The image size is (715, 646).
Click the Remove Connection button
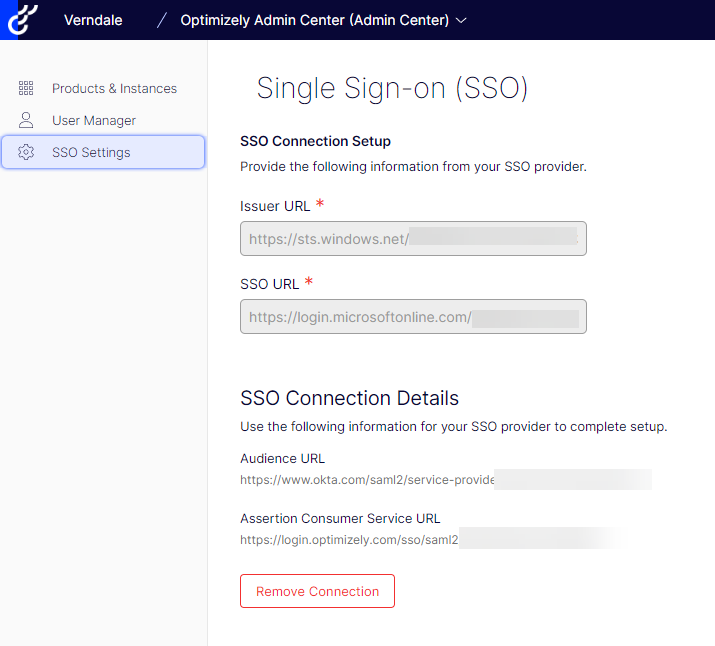coord(317,591)
